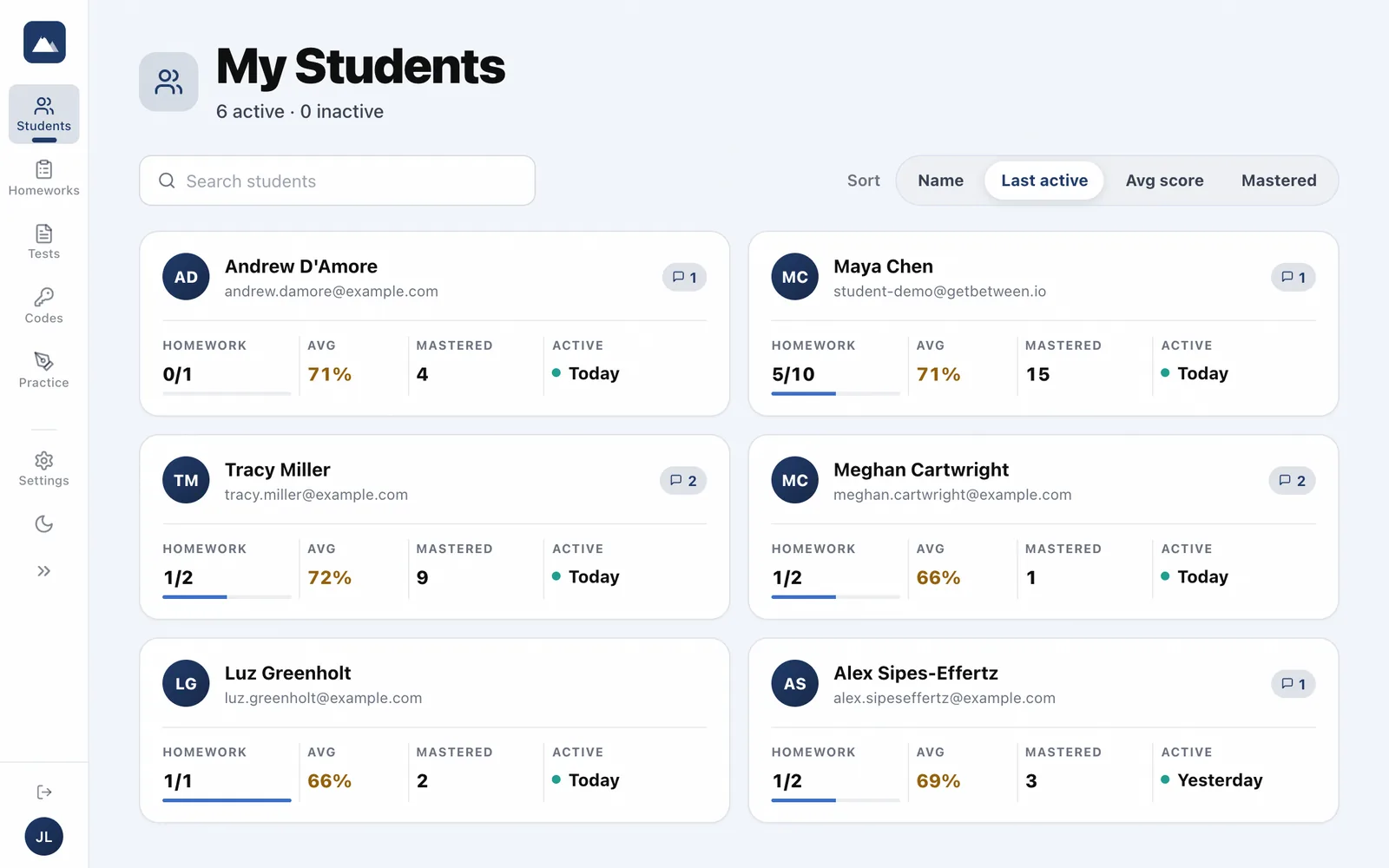Viewport: 1389px width, 868px height.
Task: Open Andrew D'Amore's comment badge
Action: coord(684,277)
